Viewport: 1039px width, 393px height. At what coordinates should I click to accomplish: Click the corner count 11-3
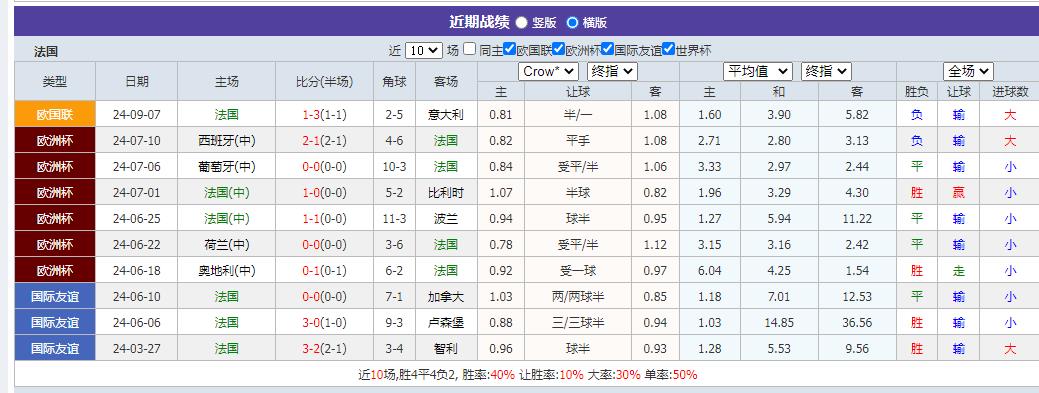(x=394, y=219)
